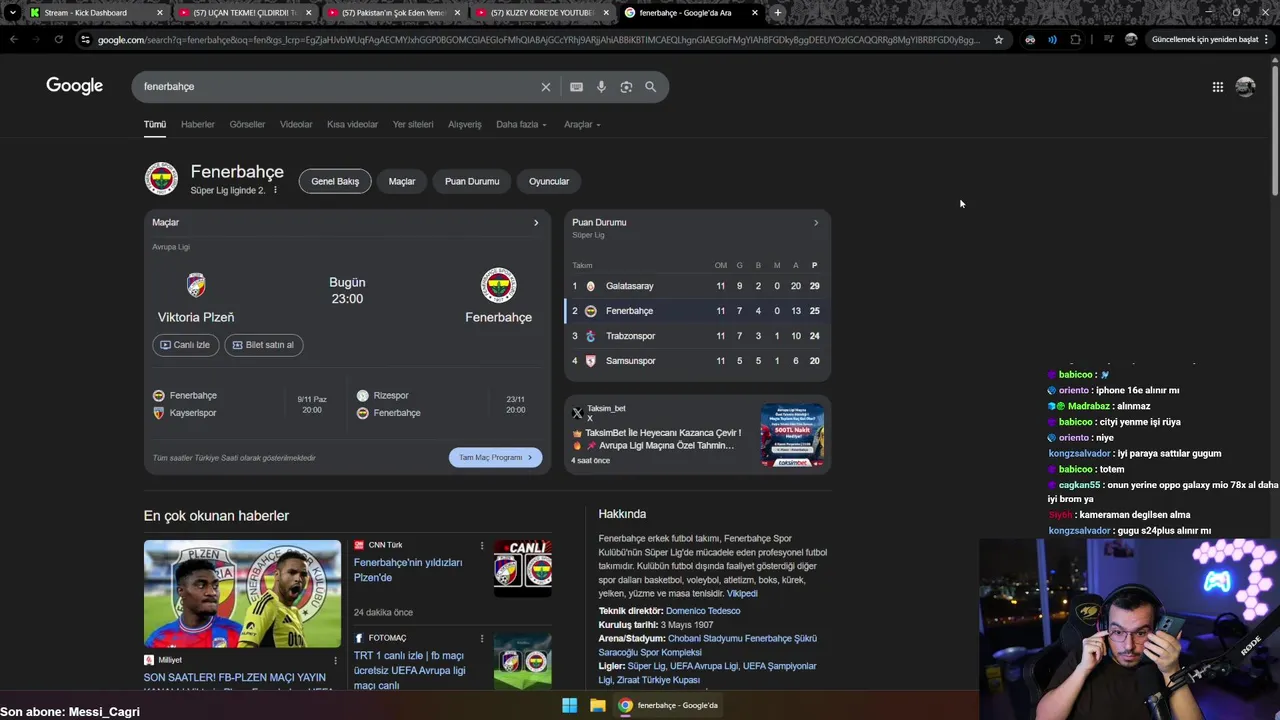The width and height of the screenshot is (1280, 720).
Task: Click the Samsunspor row in standings
Action: click(x=697, y=361)
